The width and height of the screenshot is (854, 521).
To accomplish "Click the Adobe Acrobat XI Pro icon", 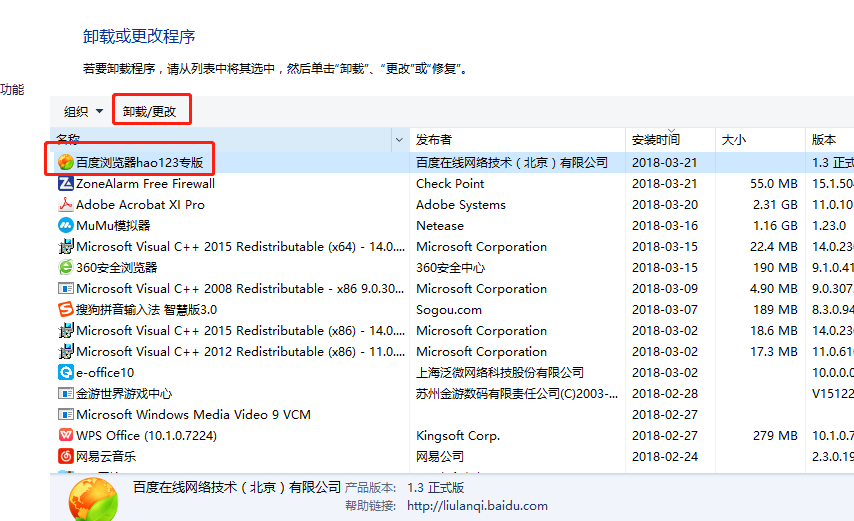I will 66,204.
